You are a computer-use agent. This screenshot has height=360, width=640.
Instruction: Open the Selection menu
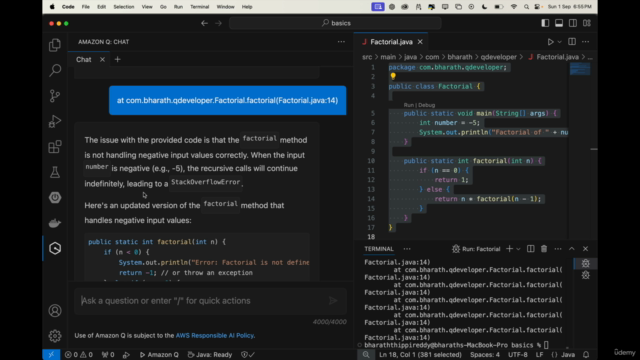pos(124,7)
